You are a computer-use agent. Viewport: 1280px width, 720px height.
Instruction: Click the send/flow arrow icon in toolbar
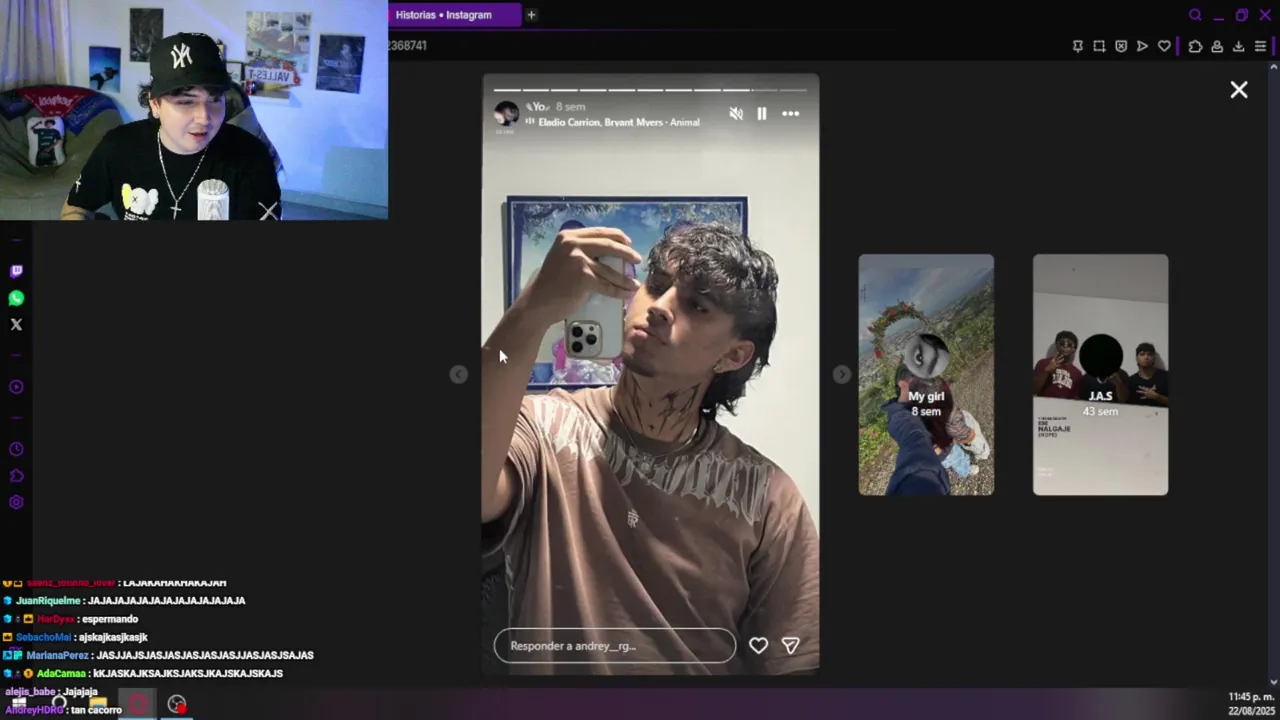[x=1142, y=46]
